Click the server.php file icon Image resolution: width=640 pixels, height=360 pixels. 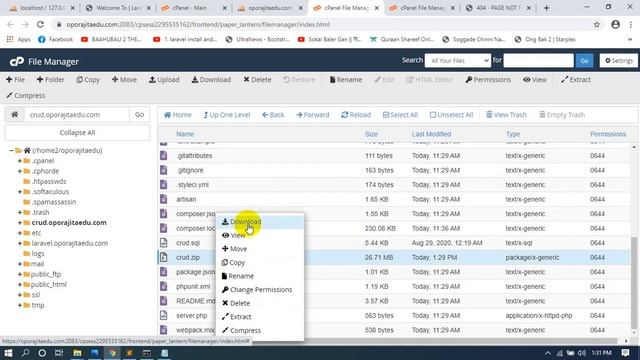pos(164,316)
